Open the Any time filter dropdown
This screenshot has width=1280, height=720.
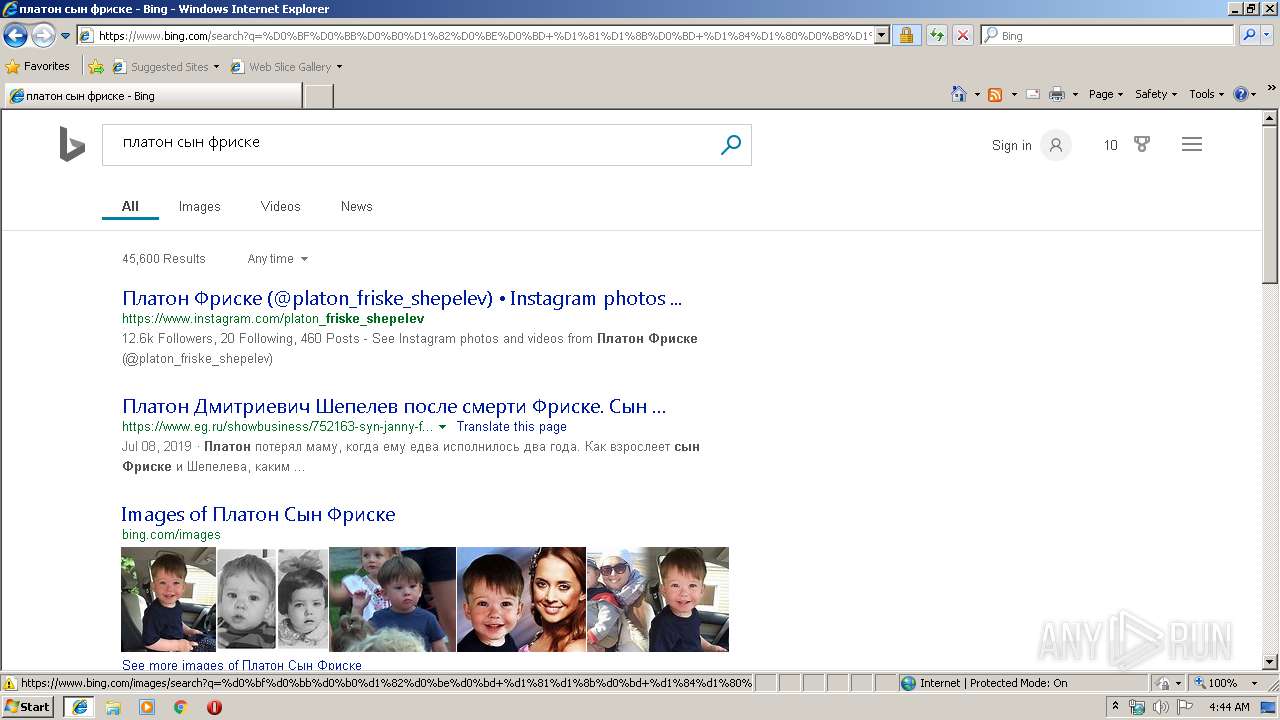coord(277,258)
